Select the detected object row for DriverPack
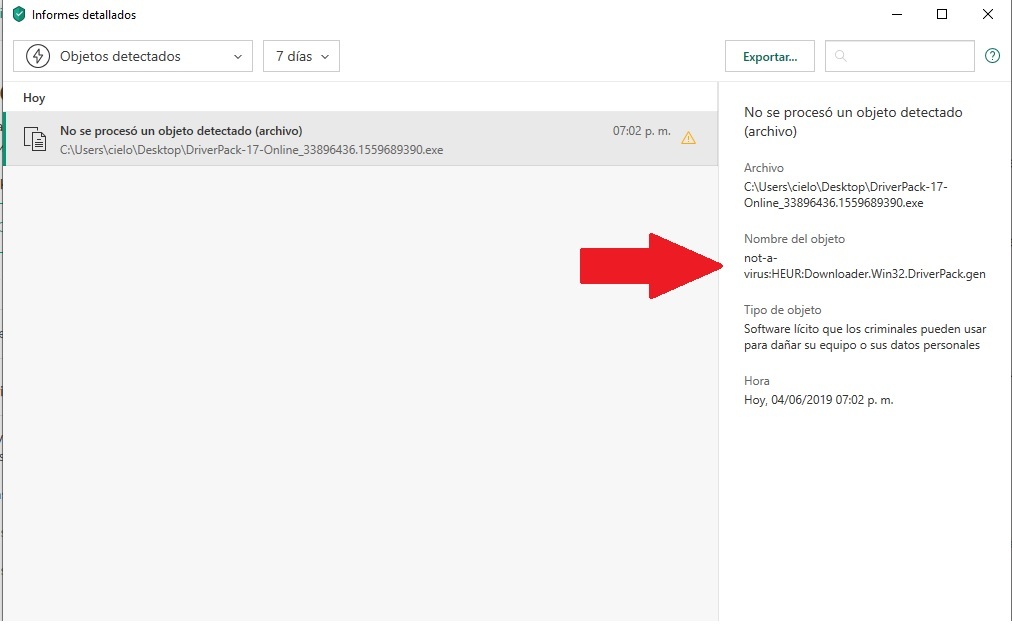This screenshot has width=1012, height=629. click(361, 139)
